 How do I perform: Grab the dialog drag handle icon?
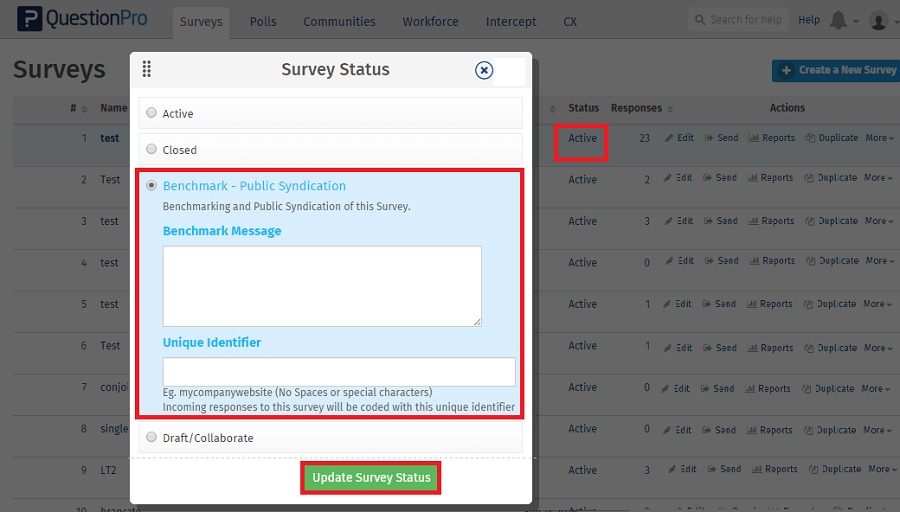pos(147,69)
